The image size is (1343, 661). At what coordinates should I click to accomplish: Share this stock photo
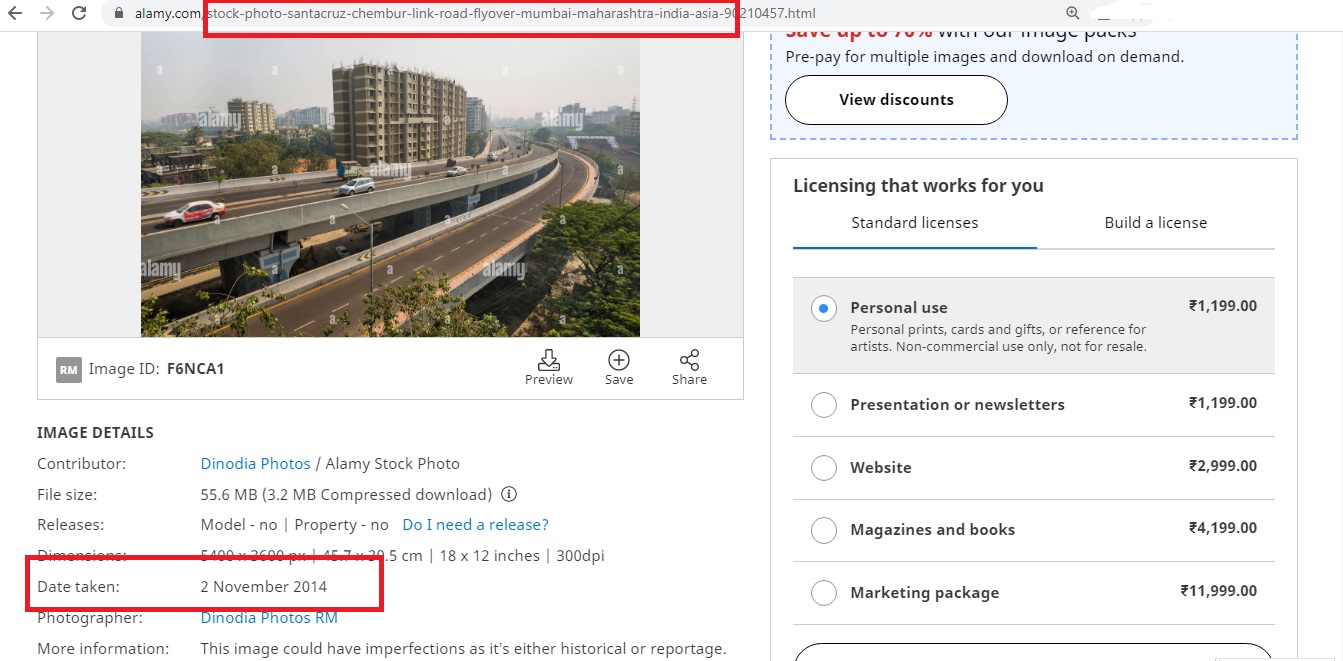click(689, 367)
